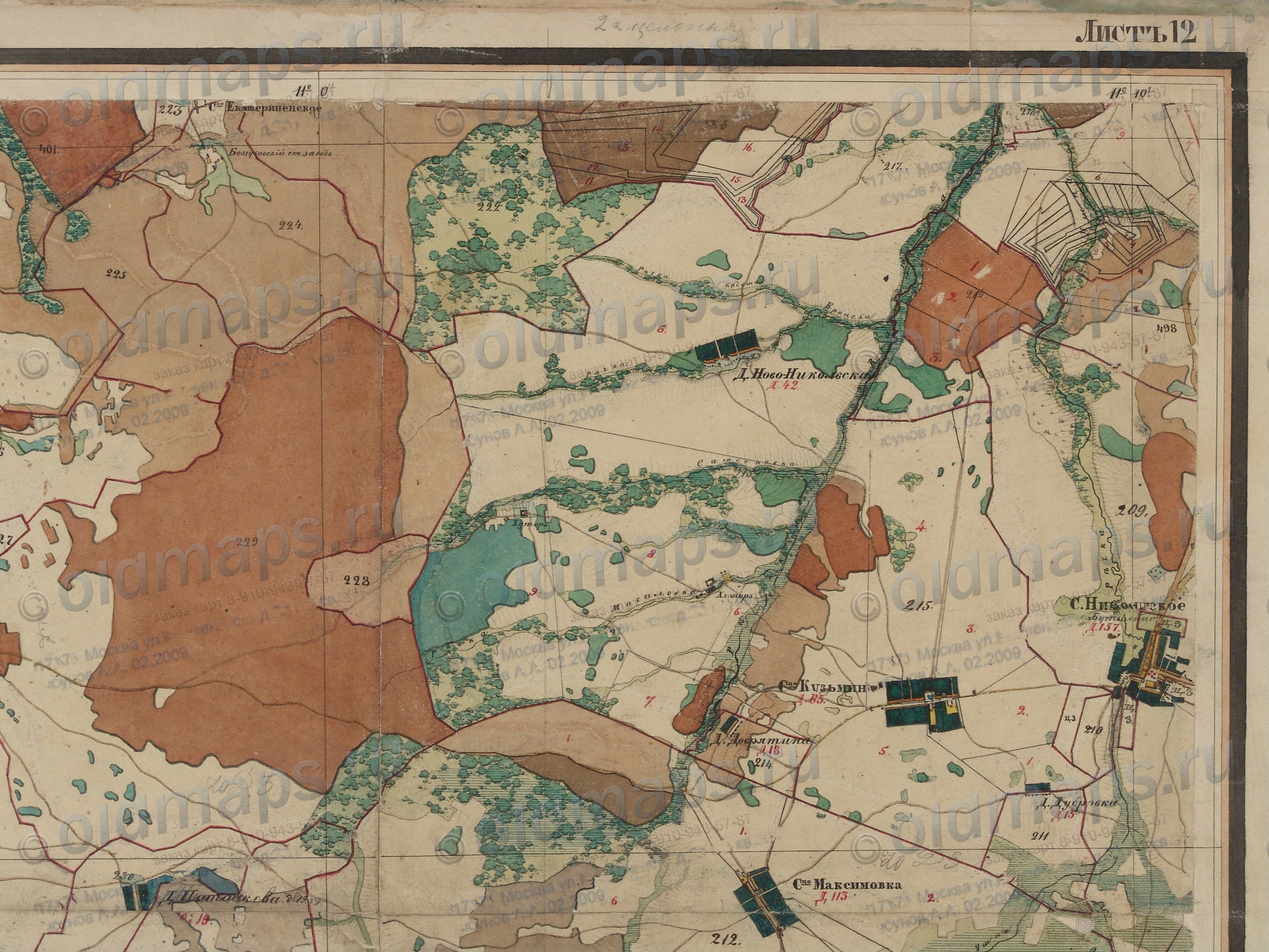Click the Дубровка hamlet building symbol
The image size is (1269, 952).
[1037, 788]
